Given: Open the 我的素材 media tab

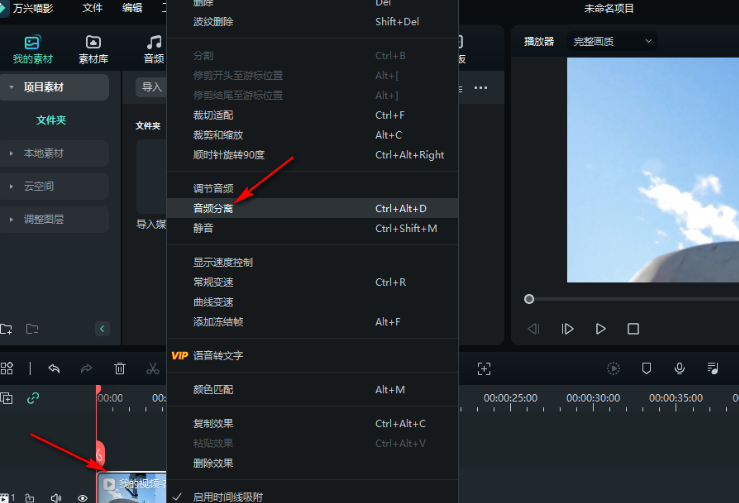Looking at the screenshot, I should tap(33, 49).
